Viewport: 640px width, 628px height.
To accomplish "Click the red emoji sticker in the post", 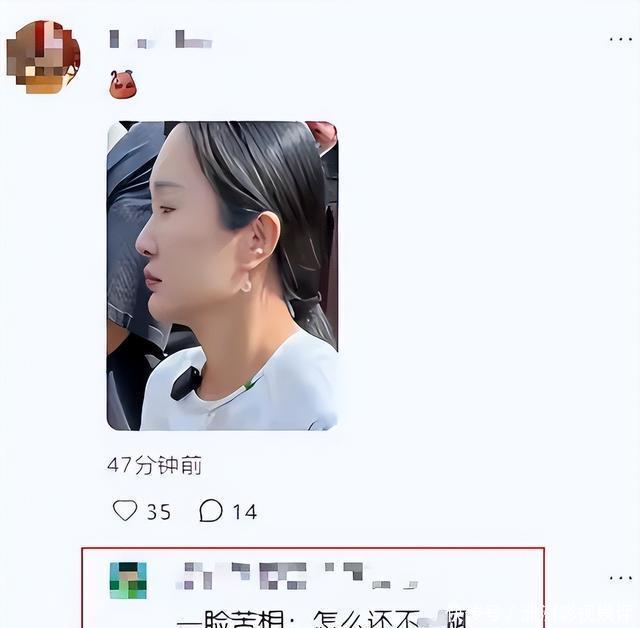I will coord(122,84).
